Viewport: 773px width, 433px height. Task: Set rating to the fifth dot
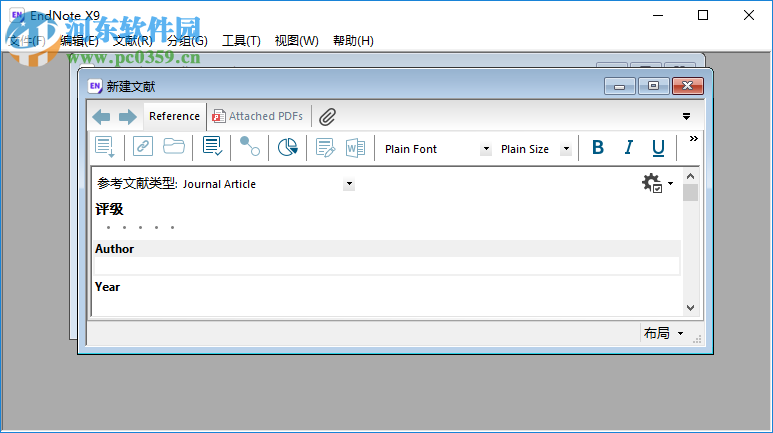(173, 227)
